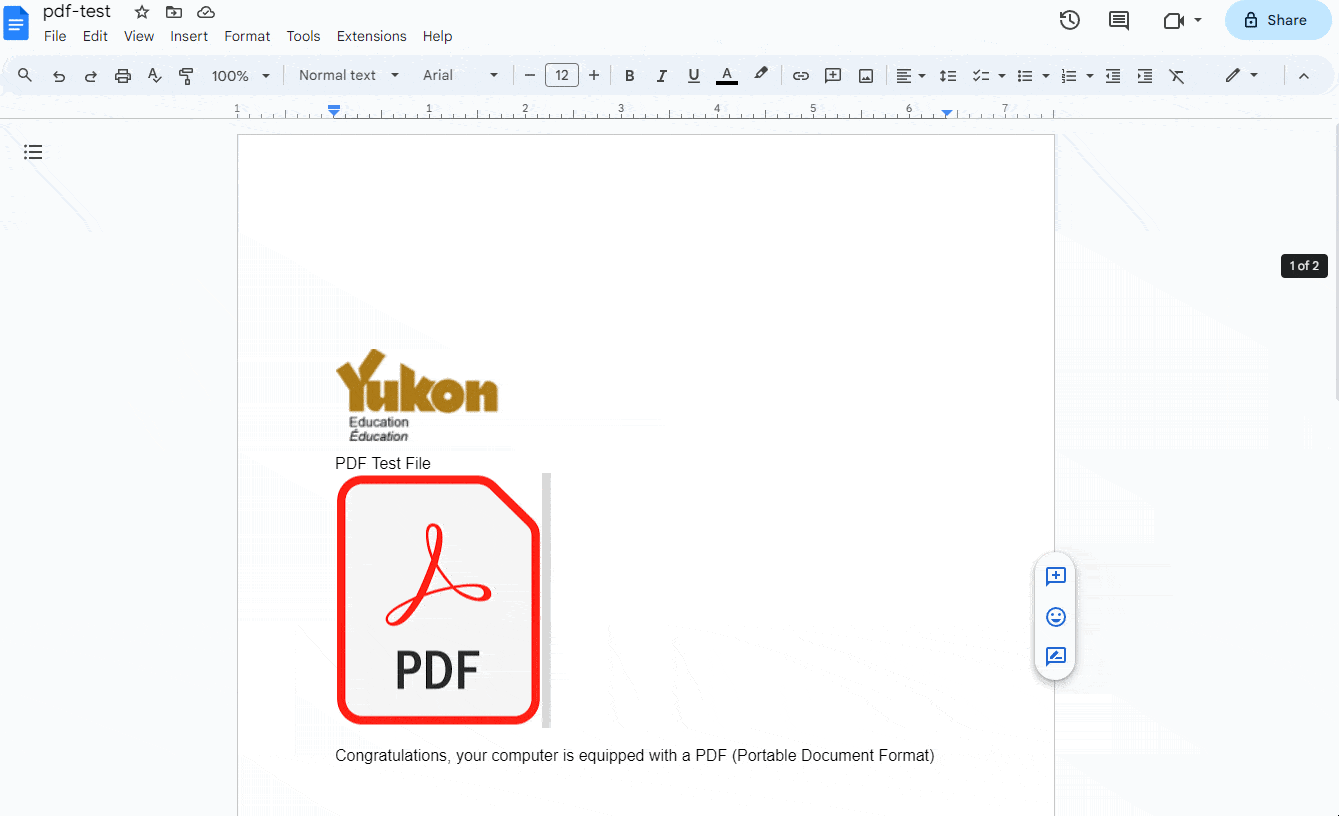Decrease the font size
This screenshot has width=1339, height=816.
[x=530, y=75]
